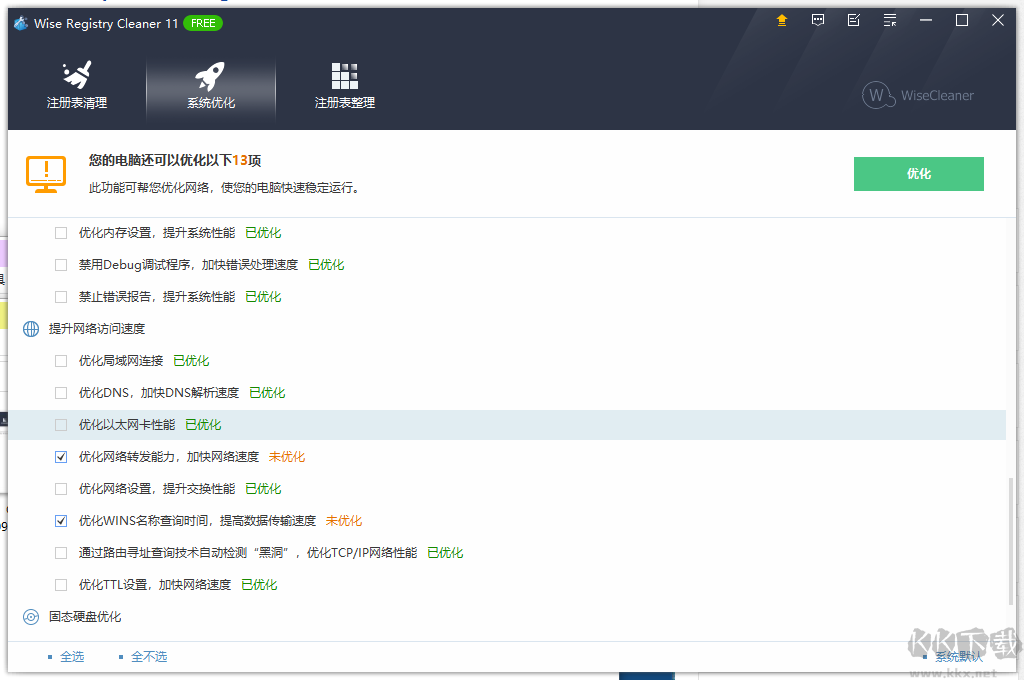Switch to the 注册表整理 tab
Image resolution: width=1024 pixels, height=680 pixels.
344,85
